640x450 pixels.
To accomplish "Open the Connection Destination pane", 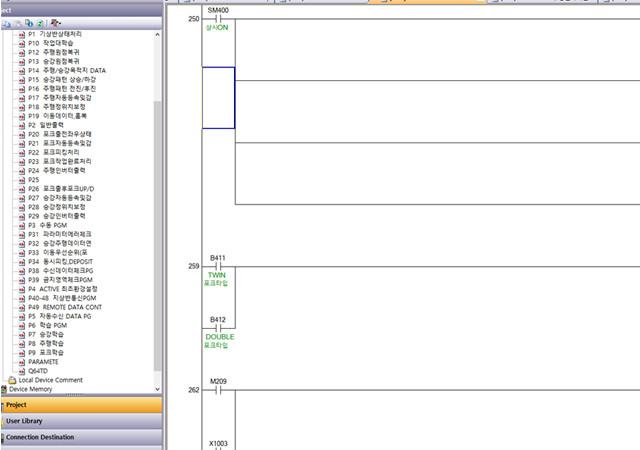I will (x=80, y=437).
